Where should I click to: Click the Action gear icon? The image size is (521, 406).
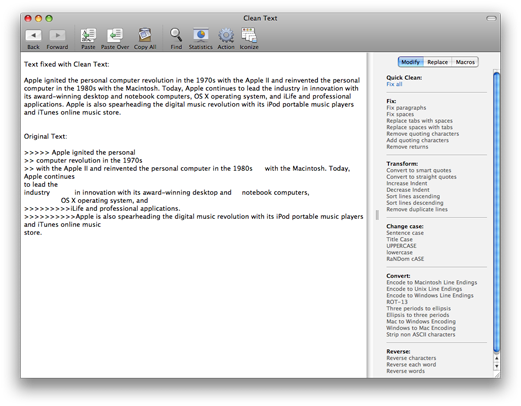[226, 35]
